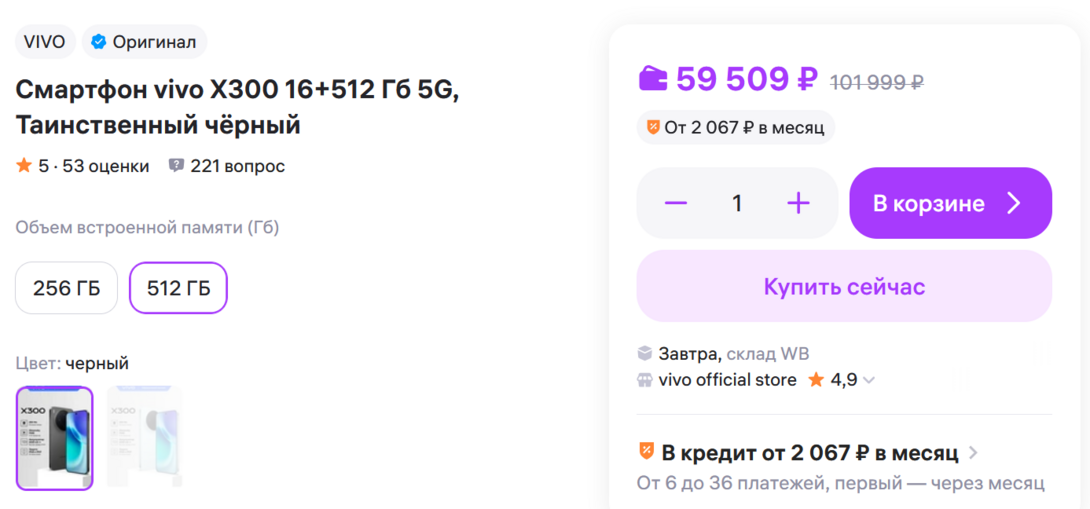Select the 512 ГБ storage option
The width and height of the screenshot is (1090, 509).
click(x=178, y=288)
